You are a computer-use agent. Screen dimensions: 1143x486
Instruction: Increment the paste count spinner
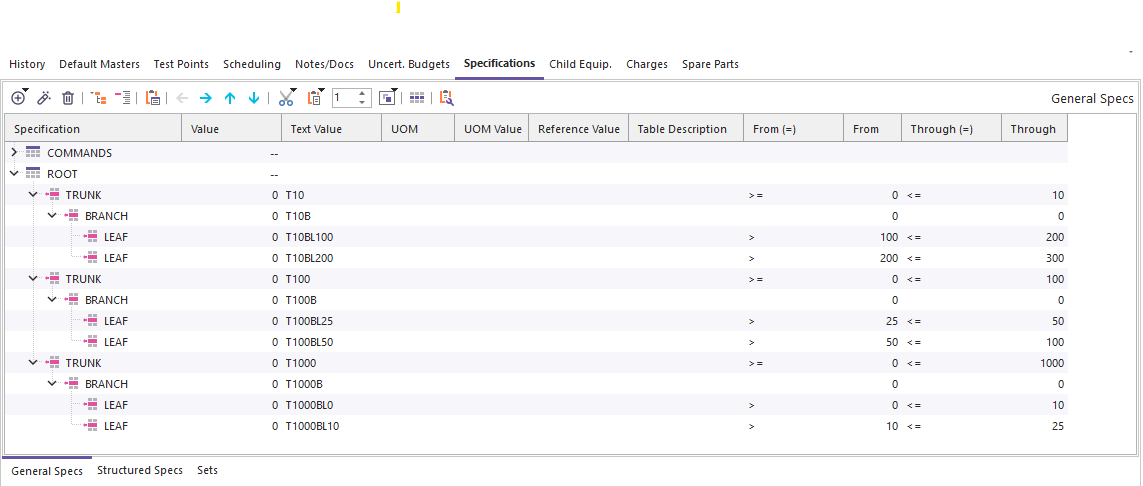pyautogui.click(x=364, y=94)
